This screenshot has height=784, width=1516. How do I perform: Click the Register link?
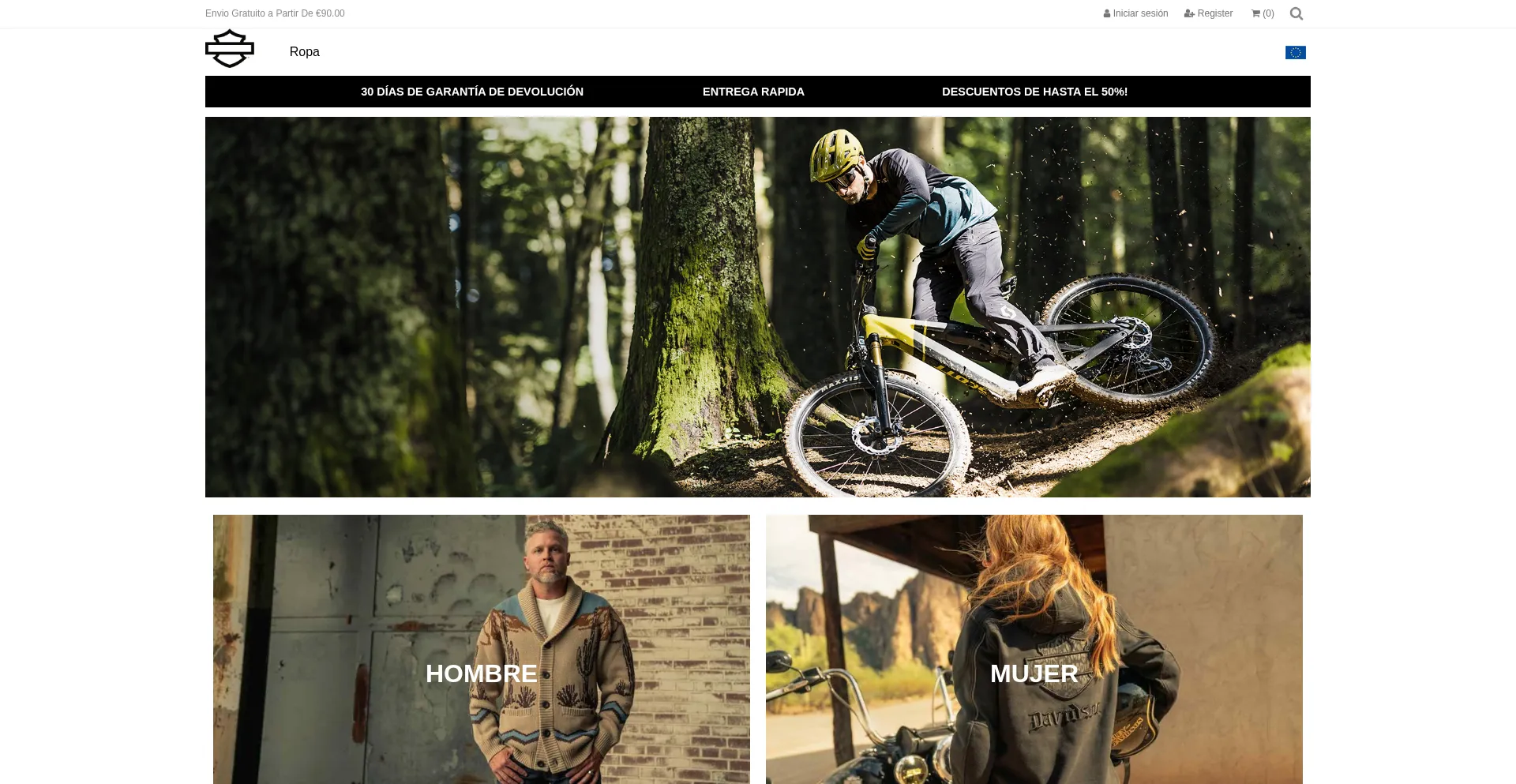coord(1214,13)
